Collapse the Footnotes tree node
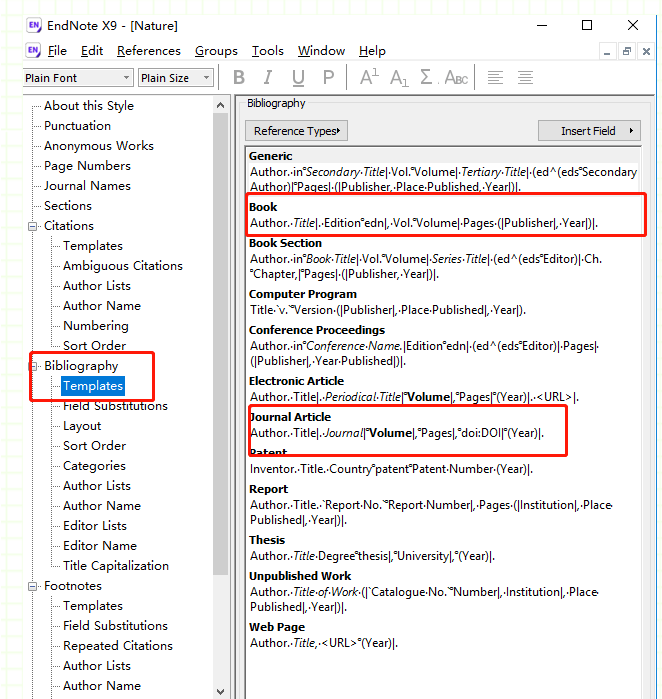This screenshot has height=699, width=662. [33, 586]
